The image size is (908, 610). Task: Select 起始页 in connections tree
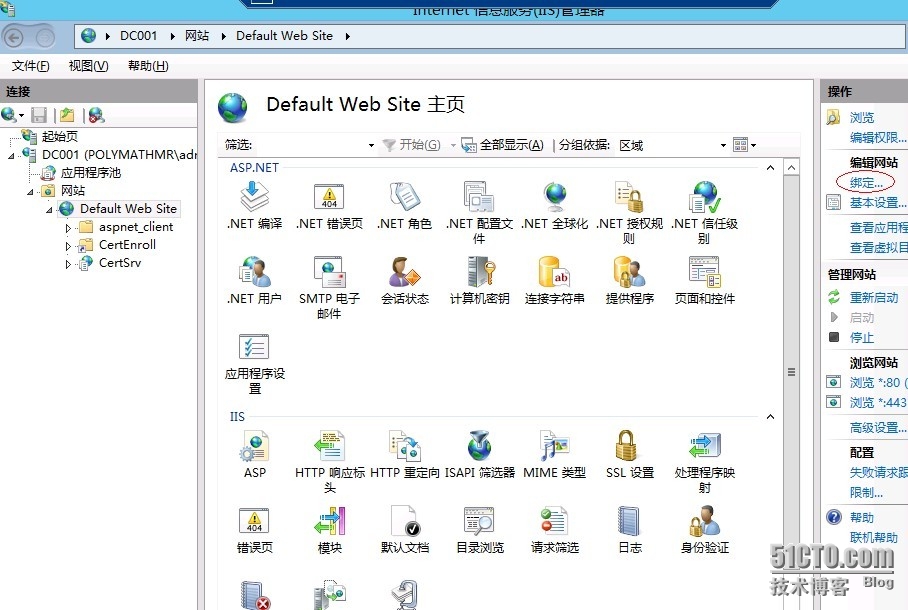point(60,137)
